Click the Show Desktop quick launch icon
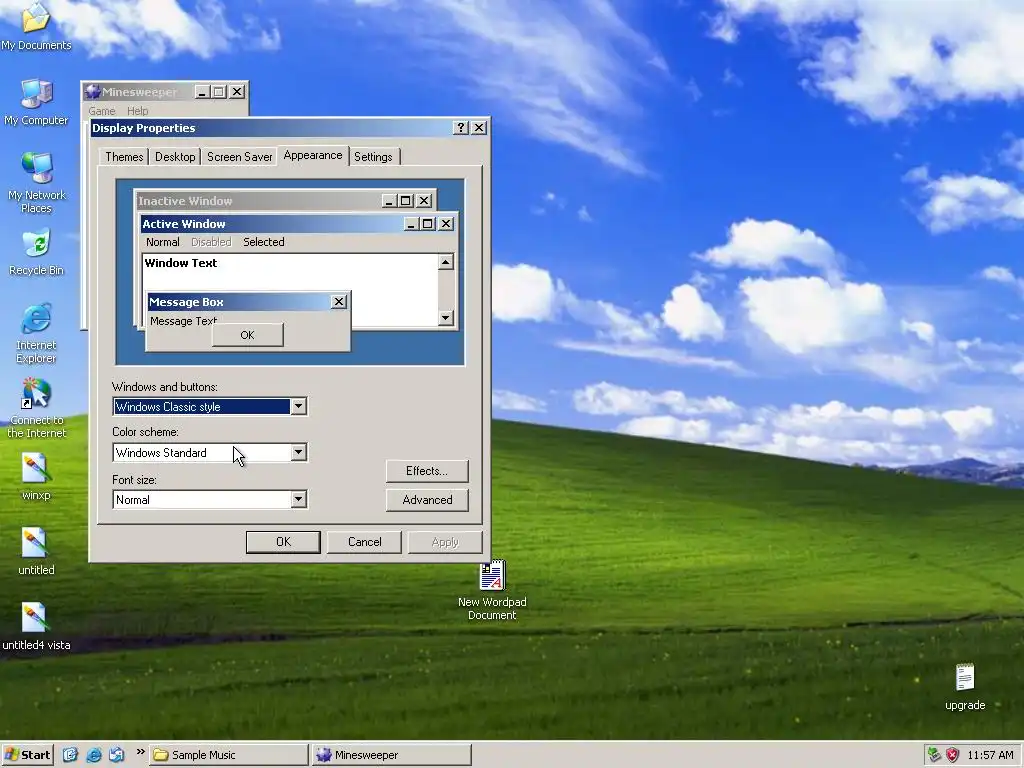The height and width of the screenshot is (768, 1024). pyautogui.click(x=71, y=755)
